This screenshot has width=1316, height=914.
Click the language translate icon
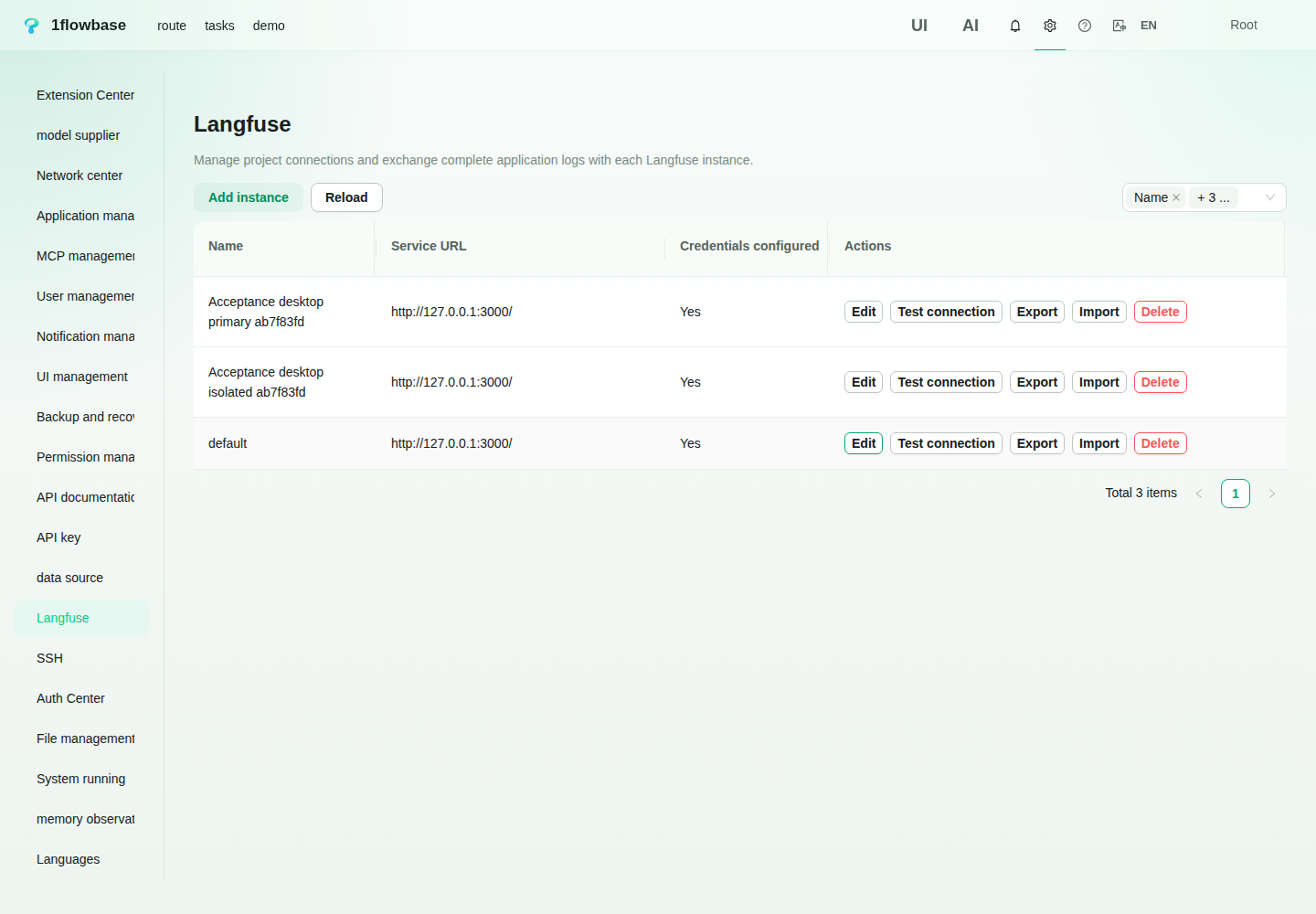[x=1120, y=26]
